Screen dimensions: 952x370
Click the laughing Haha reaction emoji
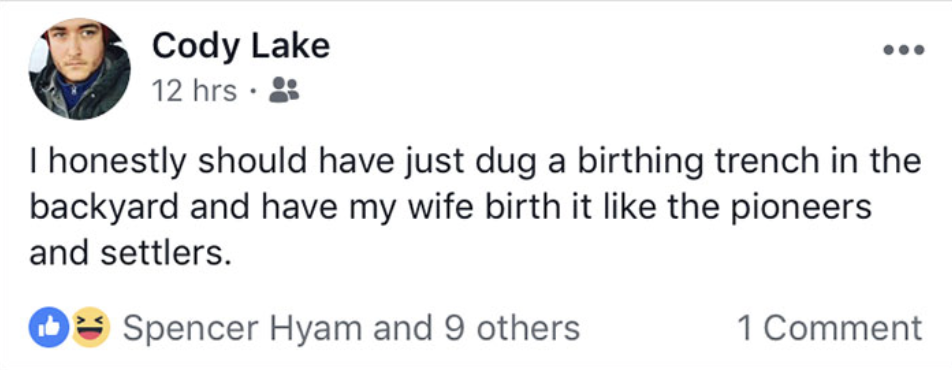tap(91, 328)
